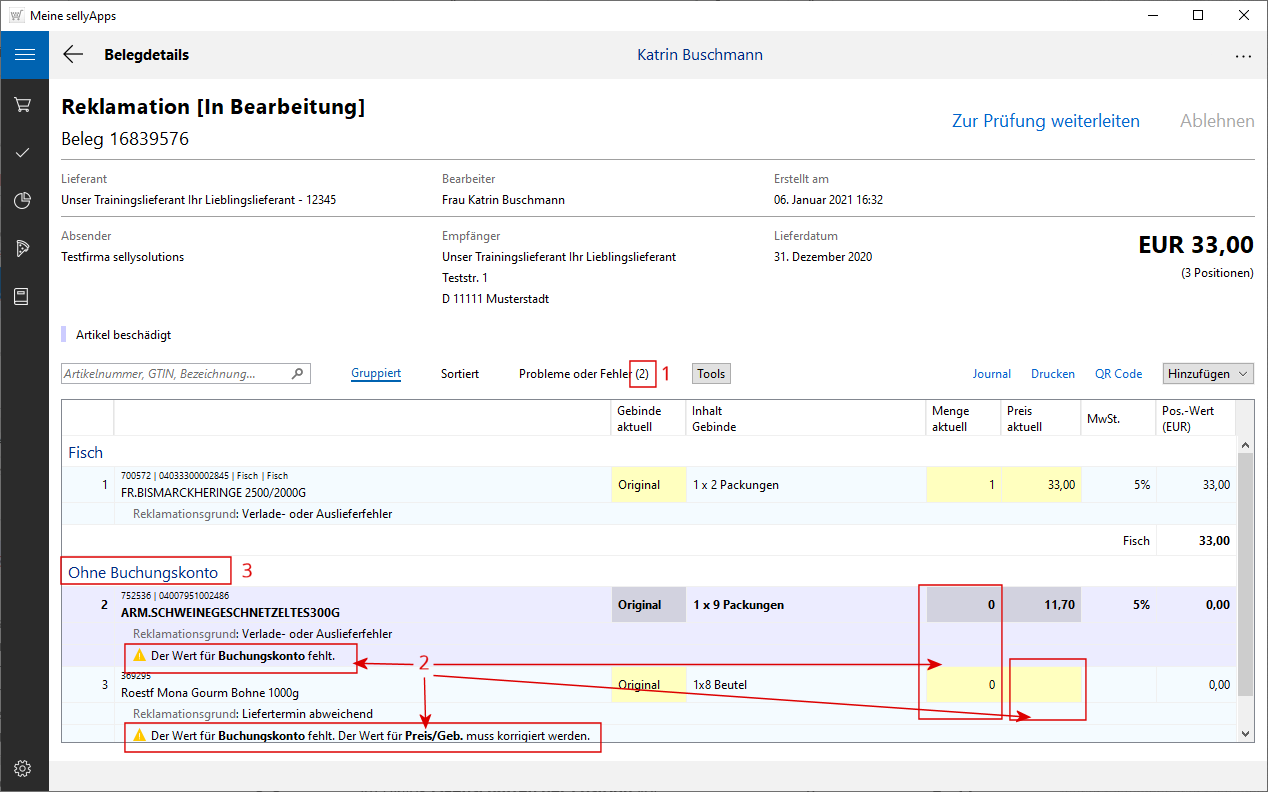The width and height of the screenshot is (1268, 792).
Task: Go back using the Belegdetails arrow
Action: tap(73, 55)
